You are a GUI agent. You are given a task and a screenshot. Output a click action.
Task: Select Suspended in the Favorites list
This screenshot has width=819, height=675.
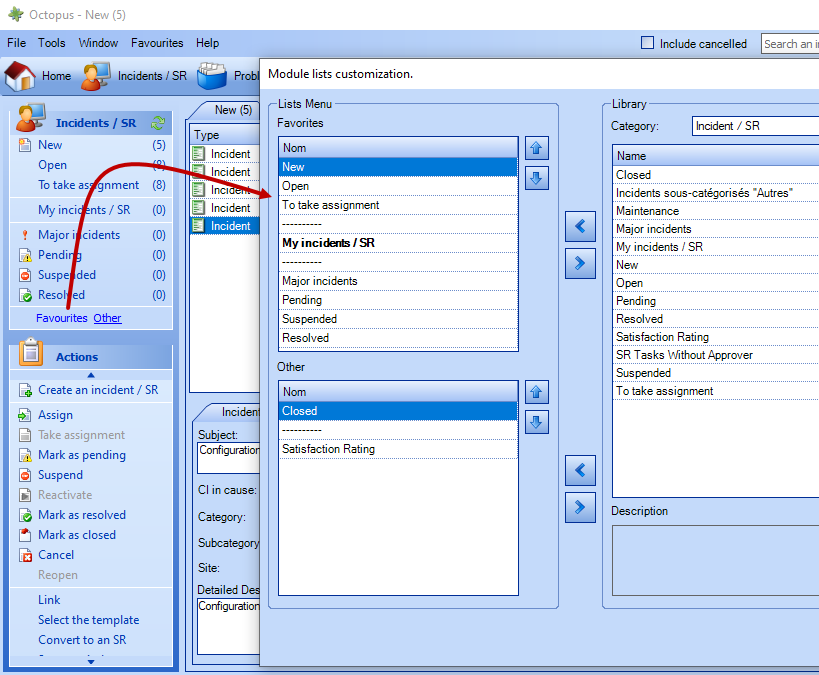(x=398, y=319)
